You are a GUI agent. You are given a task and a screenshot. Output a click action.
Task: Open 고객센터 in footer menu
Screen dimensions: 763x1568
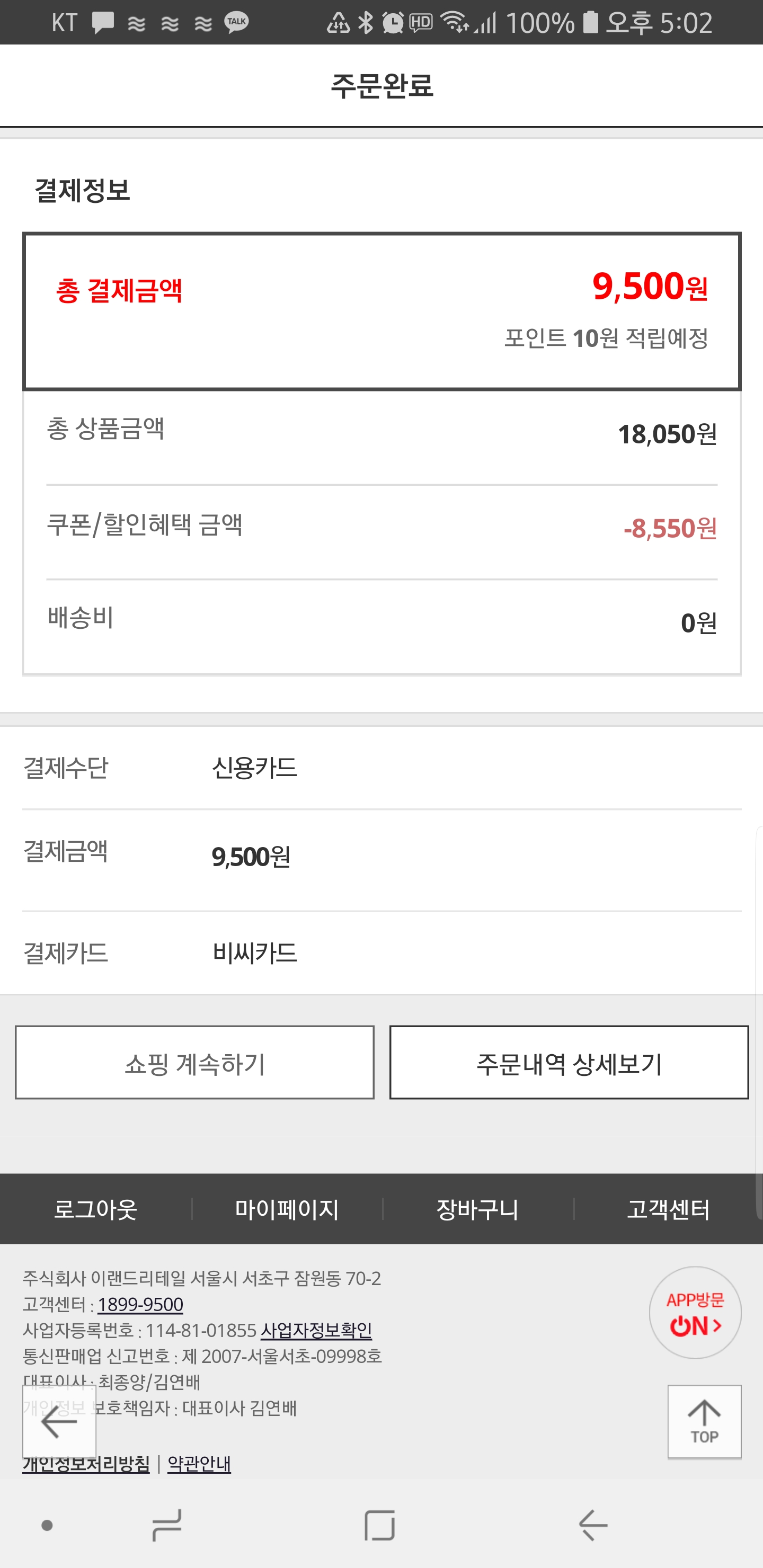(668, 1209)
